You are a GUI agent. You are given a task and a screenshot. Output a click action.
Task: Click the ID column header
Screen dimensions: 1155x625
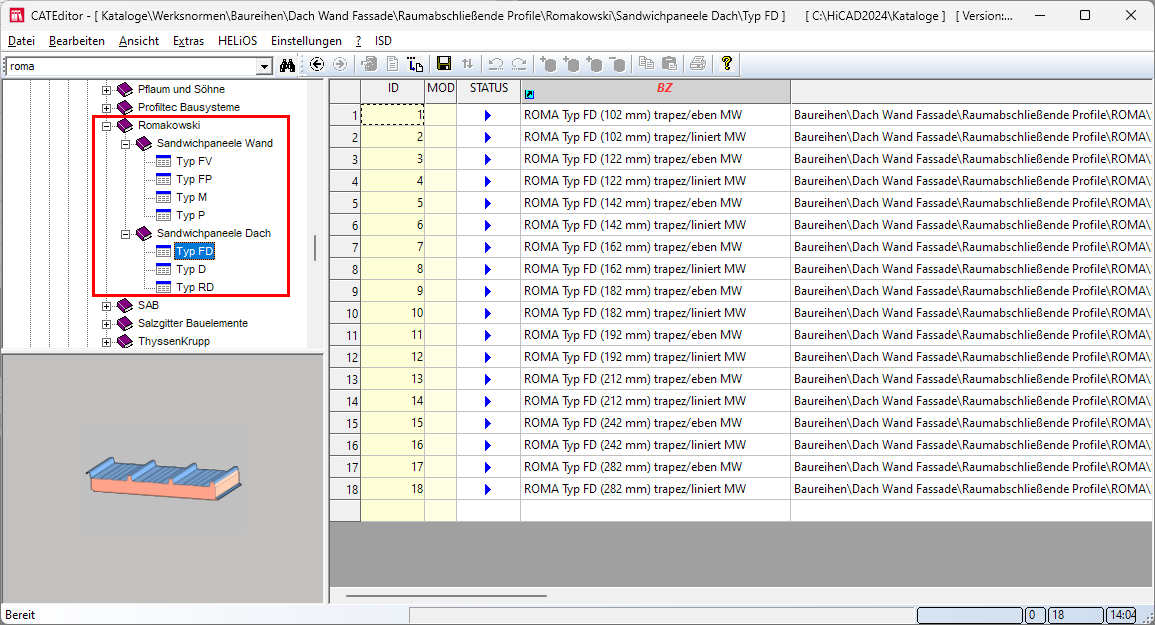393,91
